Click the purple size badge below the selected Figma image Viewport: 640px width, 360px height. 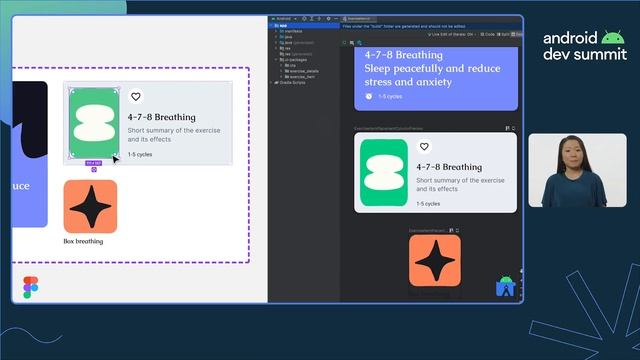coord(93,163)
